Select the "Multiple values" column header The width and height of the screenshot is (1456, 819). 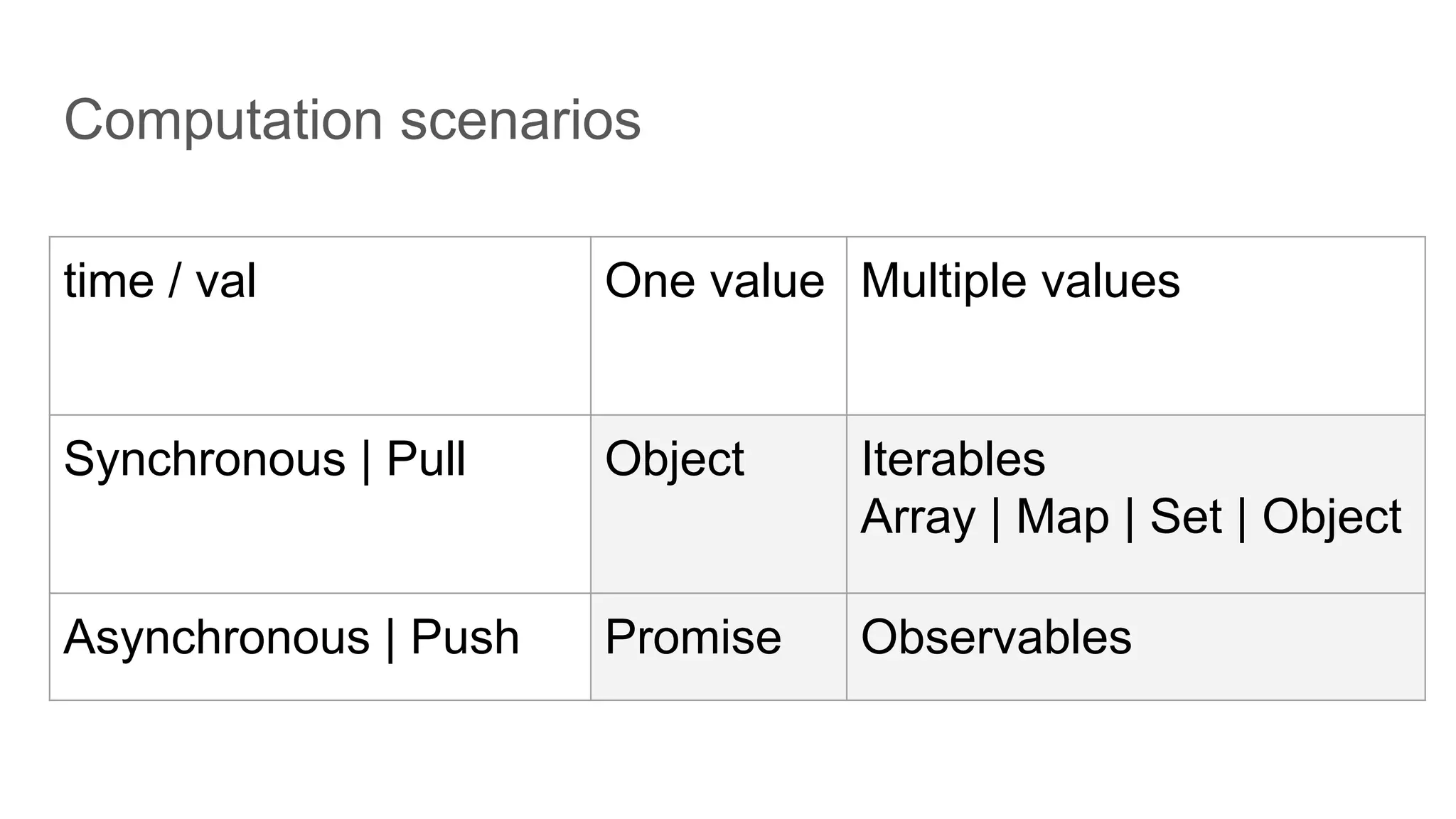click(1020, 281)
